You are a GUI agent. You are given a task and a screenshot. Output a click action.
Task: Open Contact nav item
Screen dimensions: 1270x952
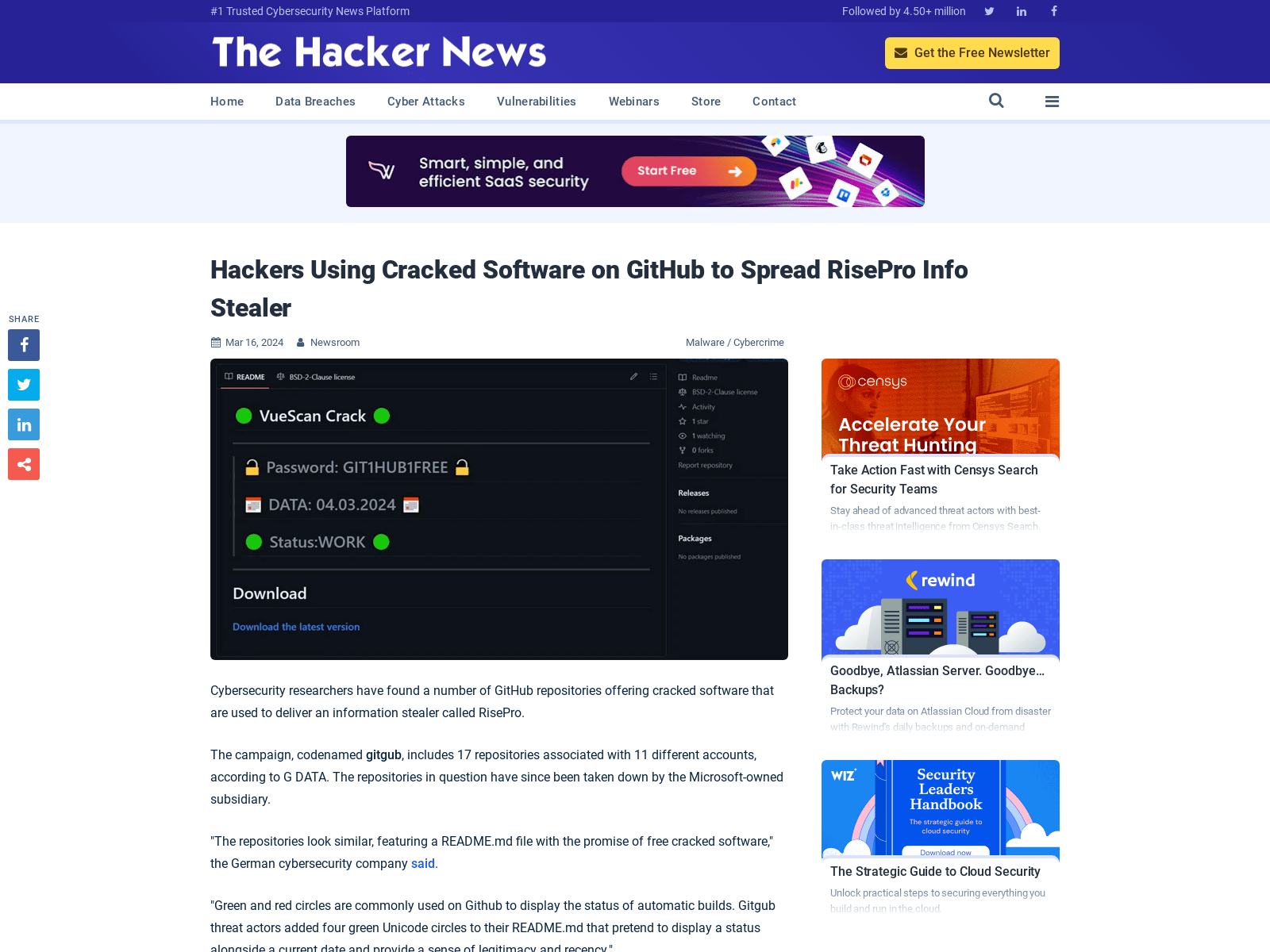click(774, 102)
